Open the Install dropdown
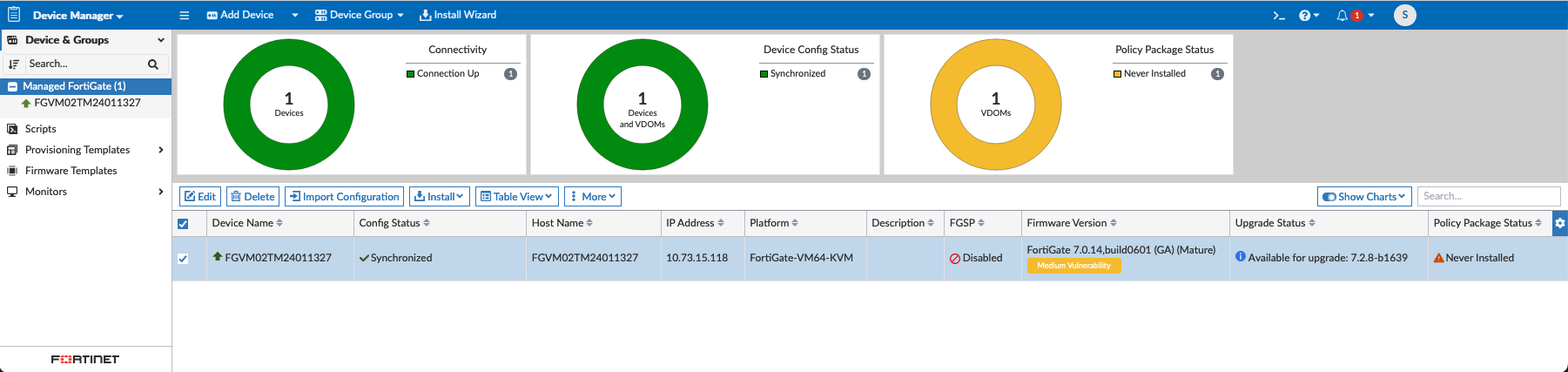The width and height of the screenshot is (1568, 372). click(440, 197)
